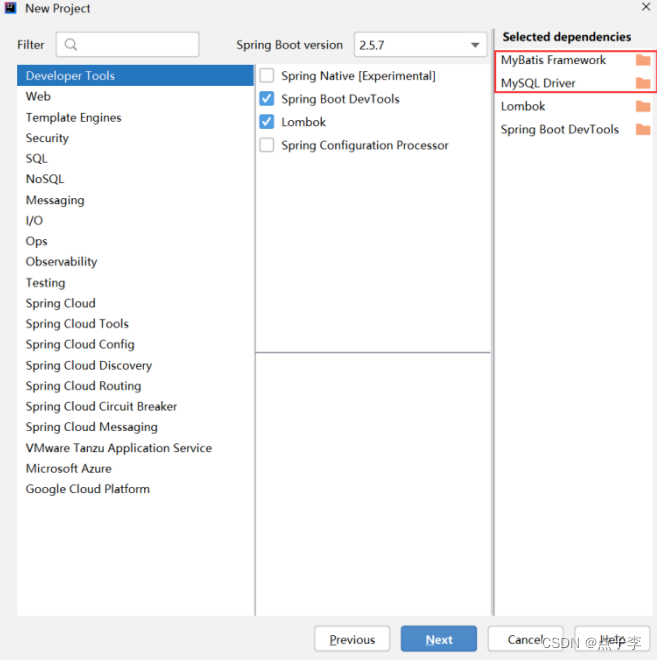This screenshot has height=660, width=657.
Task: Select the Spring Cloud category
Action: point(135,303)
